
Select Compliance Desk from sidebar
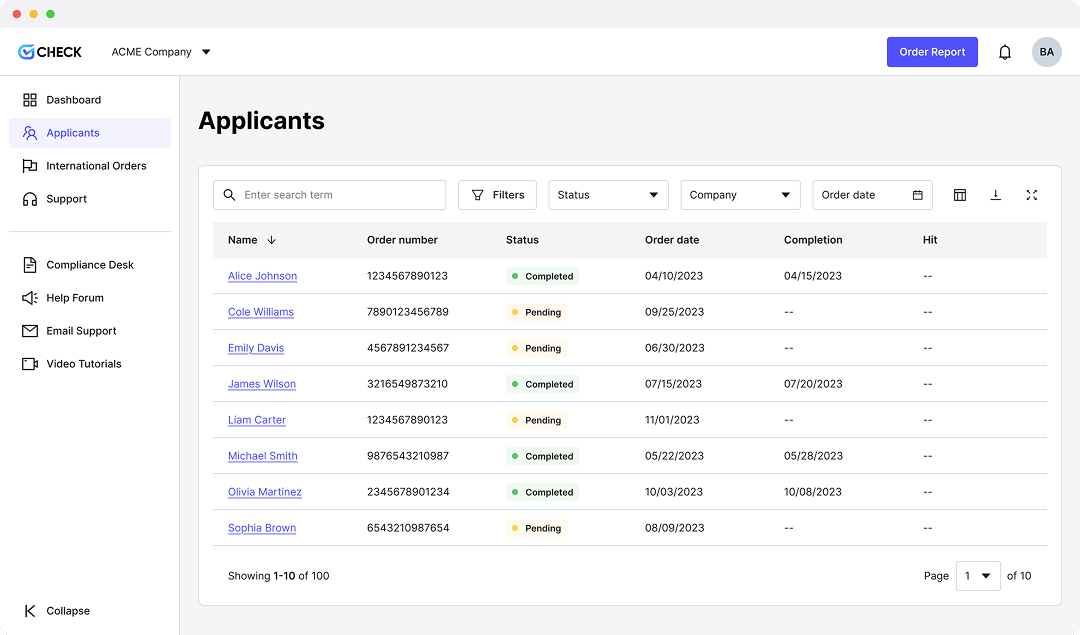tap(89, 265)
